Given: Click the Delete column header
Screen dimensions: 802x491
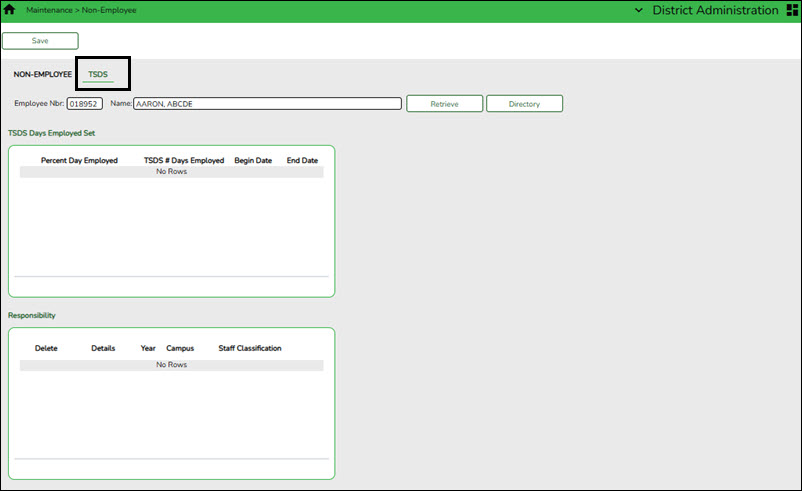Looking at the screenshot, I should point(46,349).
